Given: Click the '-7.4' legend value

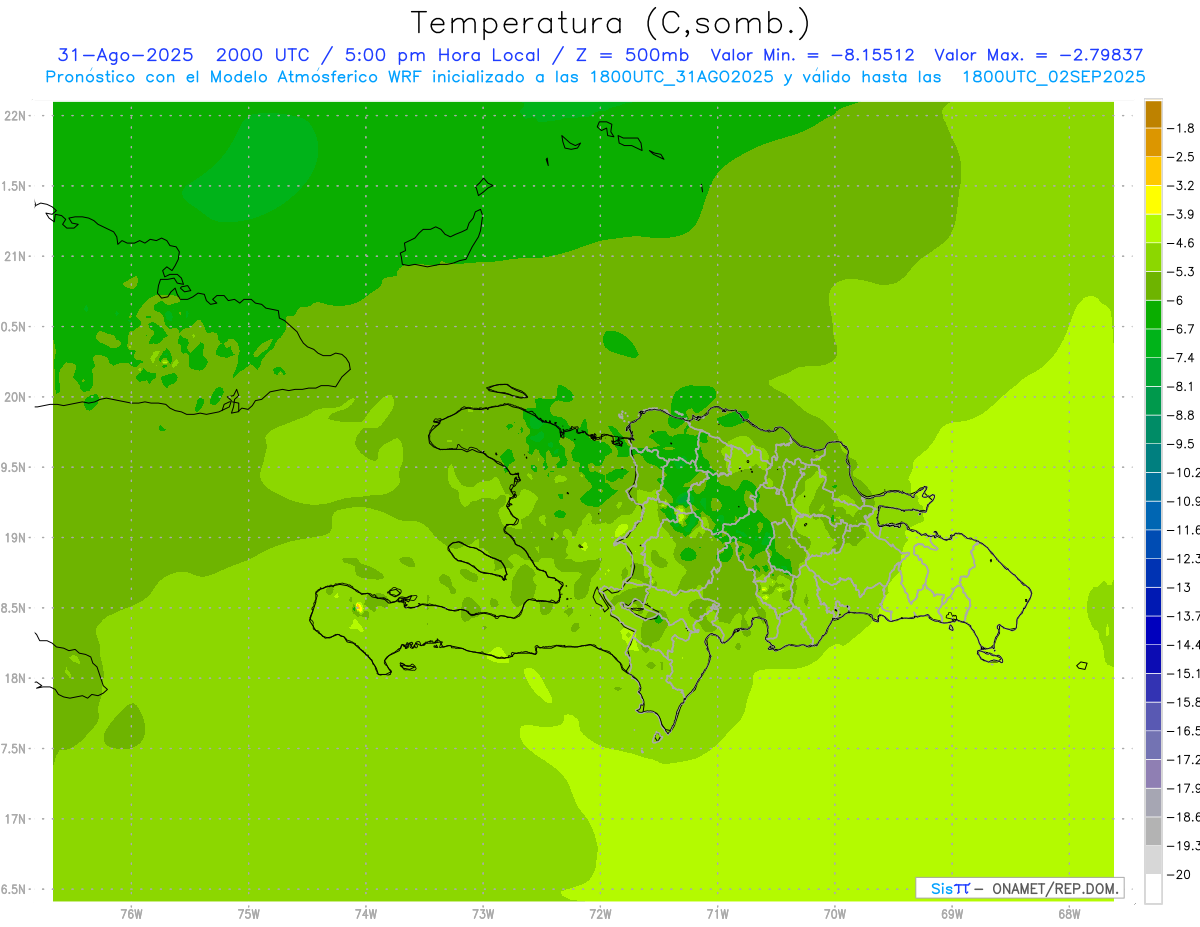Looking at the screenshot, I should pos(1181,358).
